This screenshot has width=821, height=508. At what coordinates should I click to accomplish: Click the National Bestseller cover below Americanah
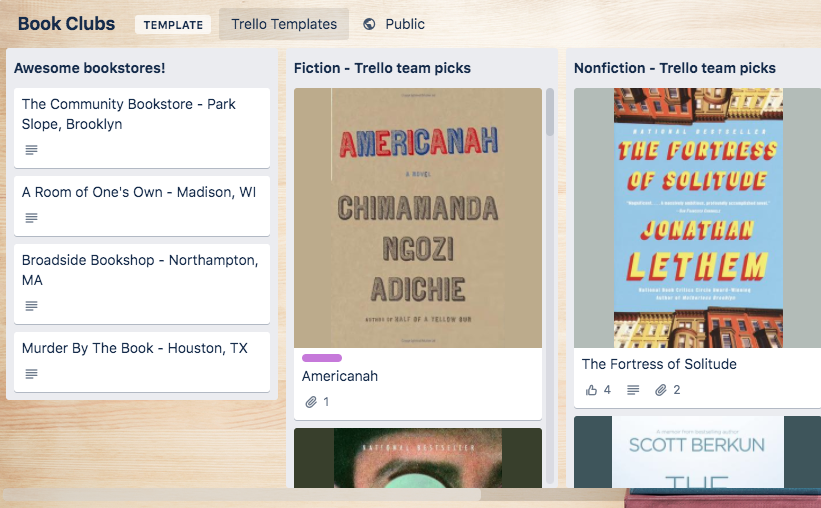(x=418, y=458)
